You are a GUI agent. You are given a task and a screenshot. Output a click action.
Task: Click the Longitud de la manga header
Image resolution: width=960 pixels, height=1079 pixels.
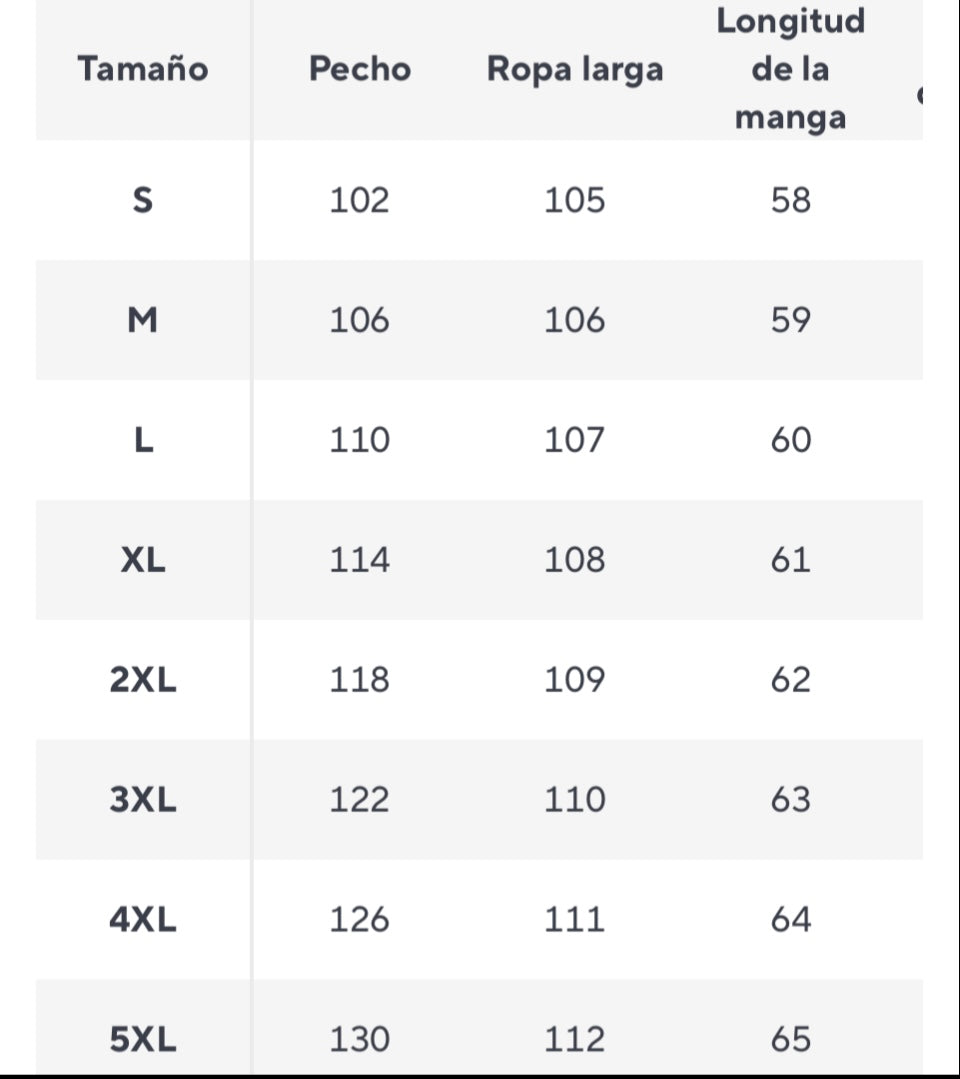[790, 70]
